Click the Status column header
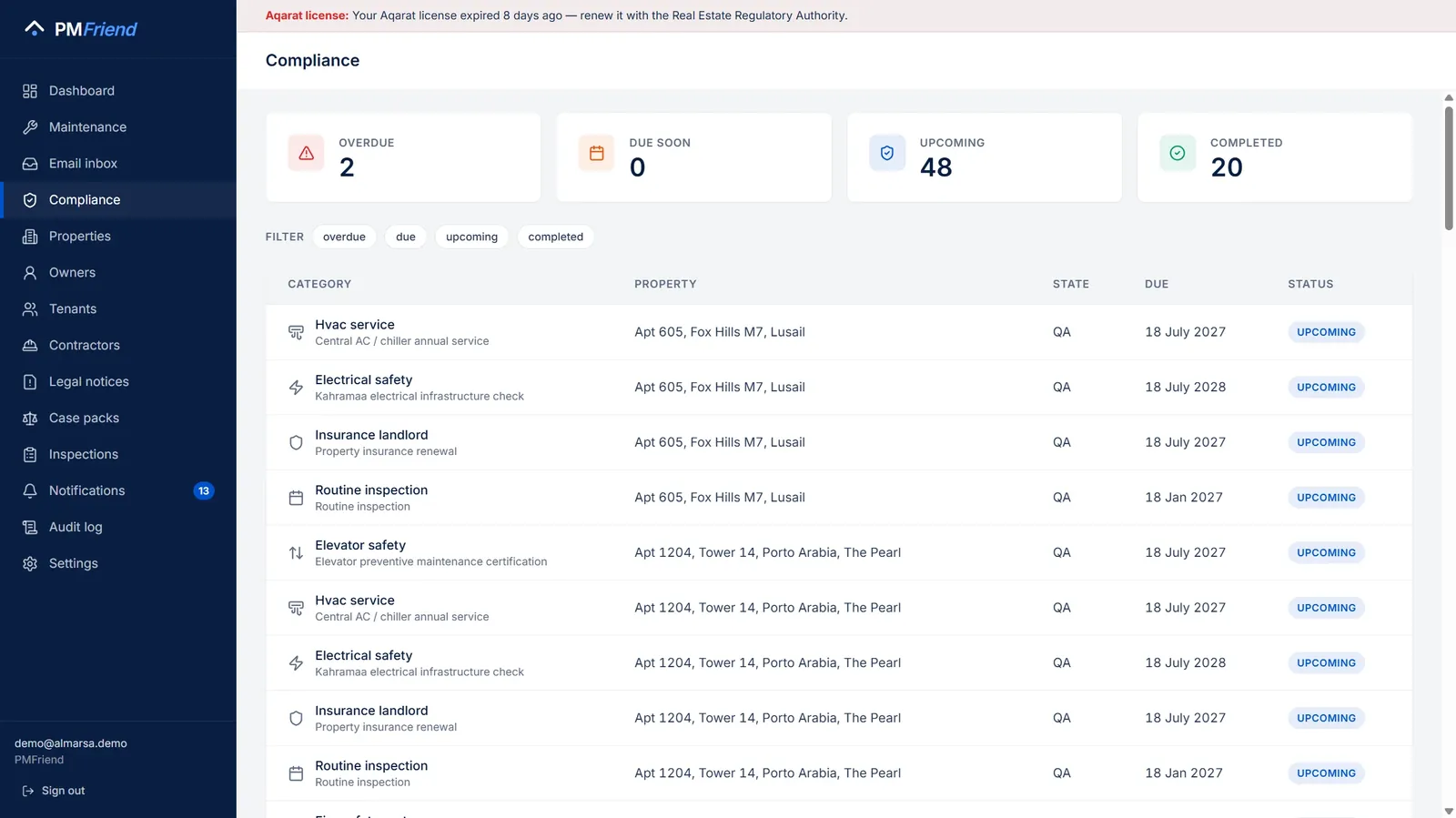This screenshot has height=818, width=1456. pyautogui.click(x=1310, y=284)
